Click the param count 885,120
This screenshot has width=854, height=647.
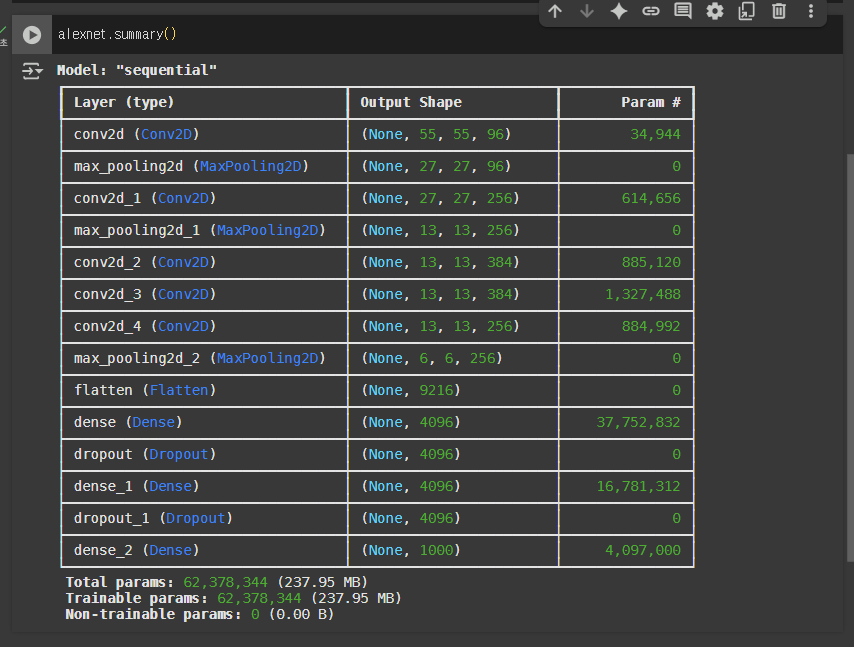[651, 263]
